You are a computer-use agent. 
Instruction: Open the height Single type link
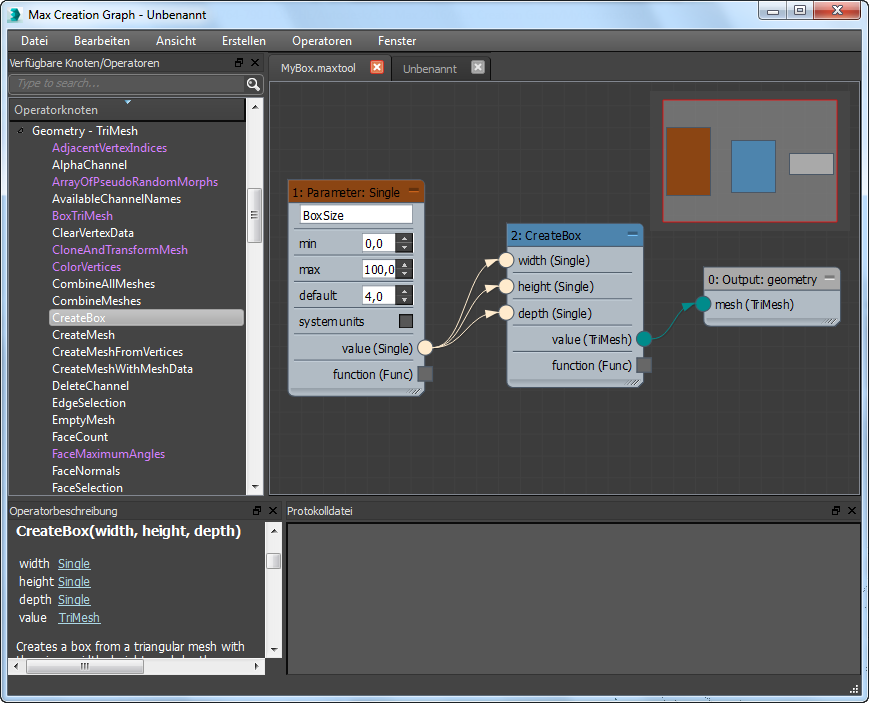(x=74, y=582)
